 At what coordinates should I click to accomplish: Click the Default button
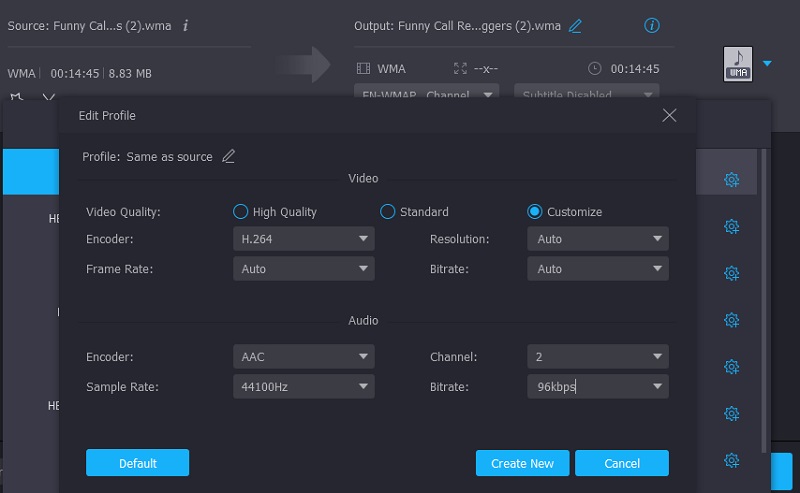click(137, 463)
